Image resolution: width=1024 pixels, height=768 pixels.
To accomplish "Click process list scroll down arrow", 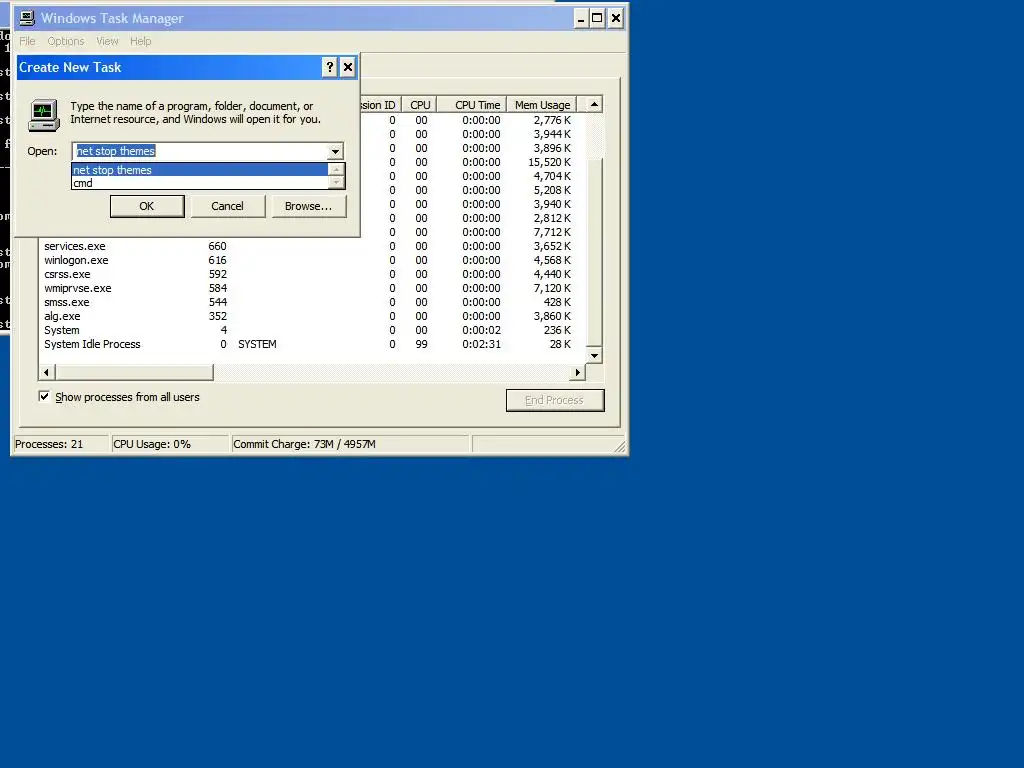I will pyautogui.click(x=594, y=356).
